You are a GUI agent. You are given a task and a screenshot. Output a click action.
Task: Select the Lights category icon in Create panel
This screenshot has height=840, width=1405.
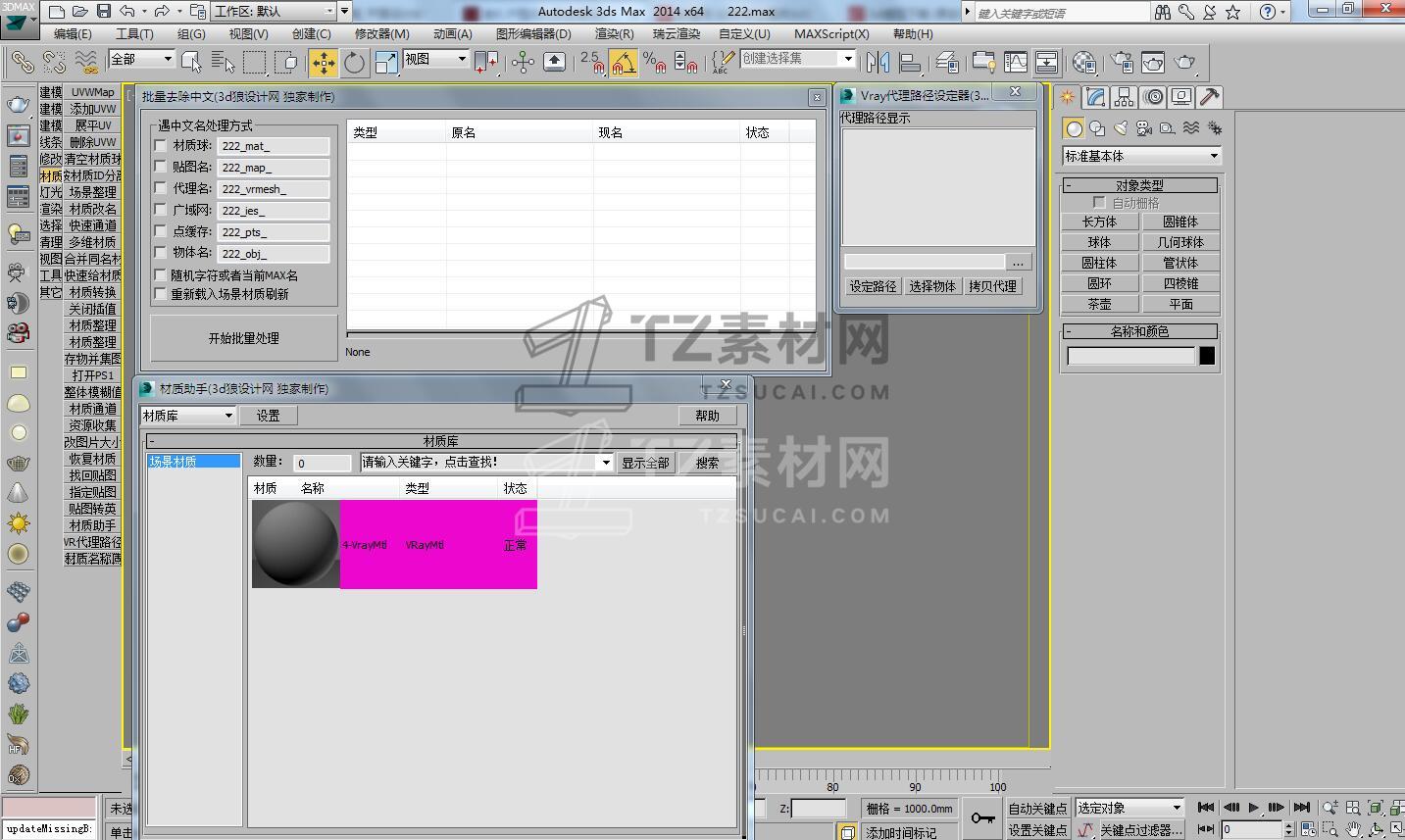point(1120,128)
